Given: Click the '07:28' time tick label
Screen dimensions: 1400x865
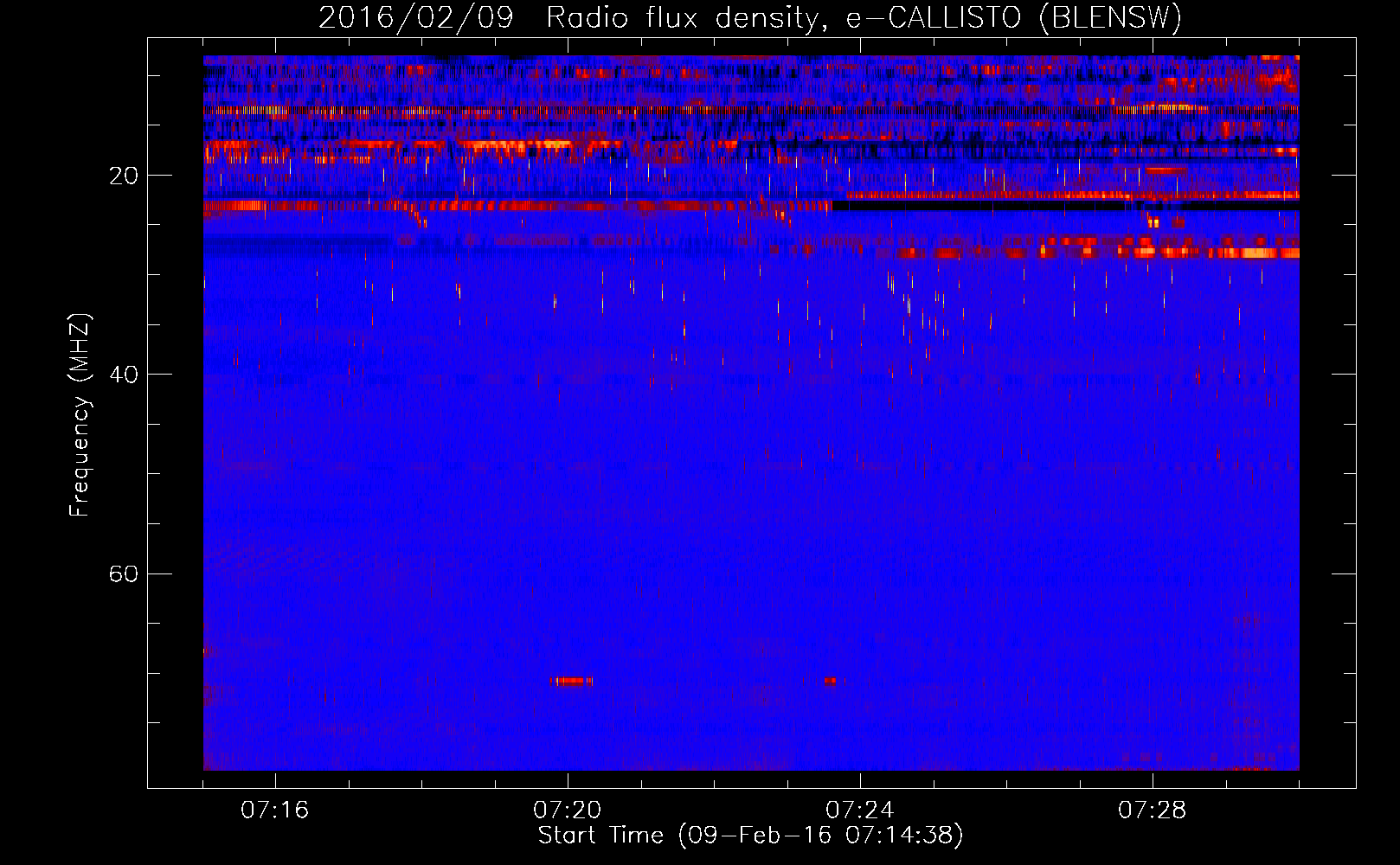Looking at the screenshot, I should click(x=1153, y=810).
